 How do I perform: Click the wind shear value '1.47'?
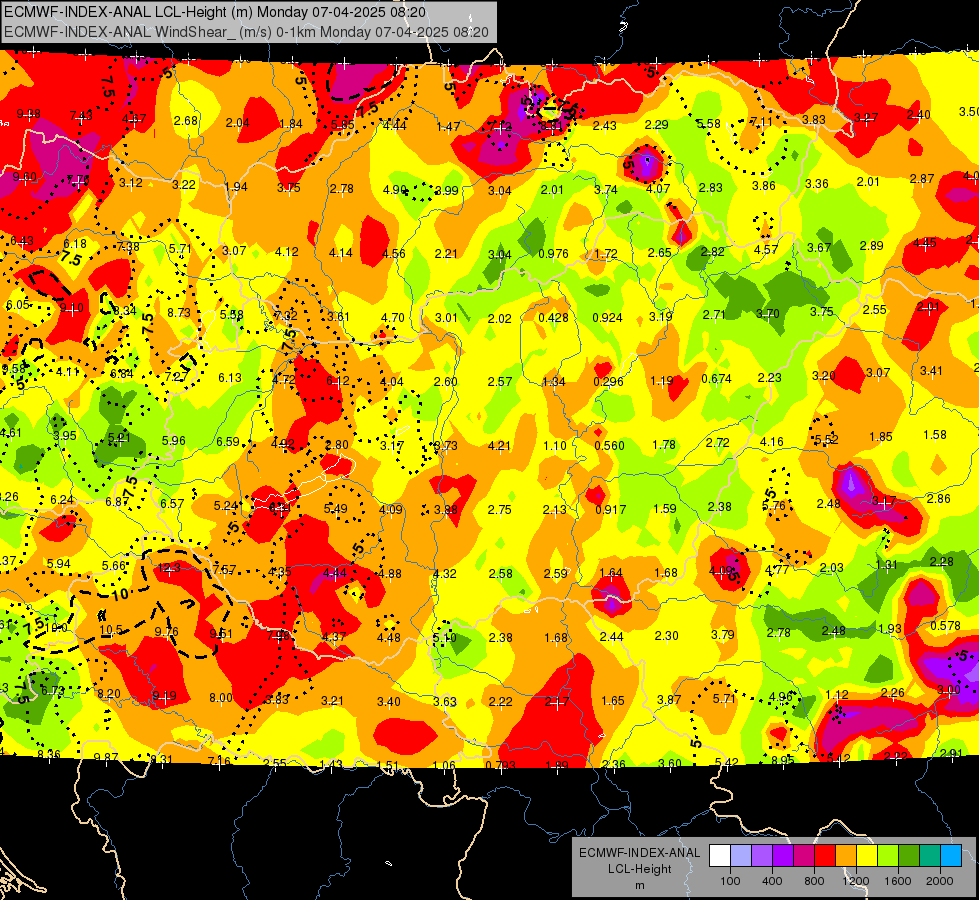[448, 127]
